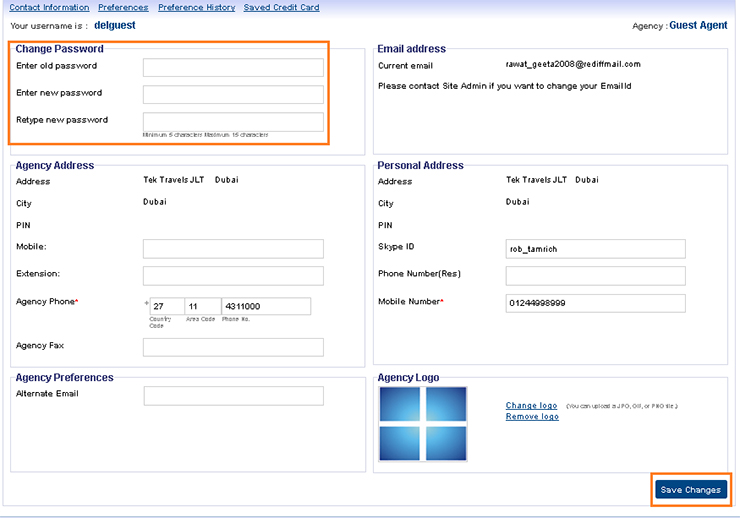This screenshot has width=740, height=518.
Task: Click the Agency Phone label
Action: [47, 301]
